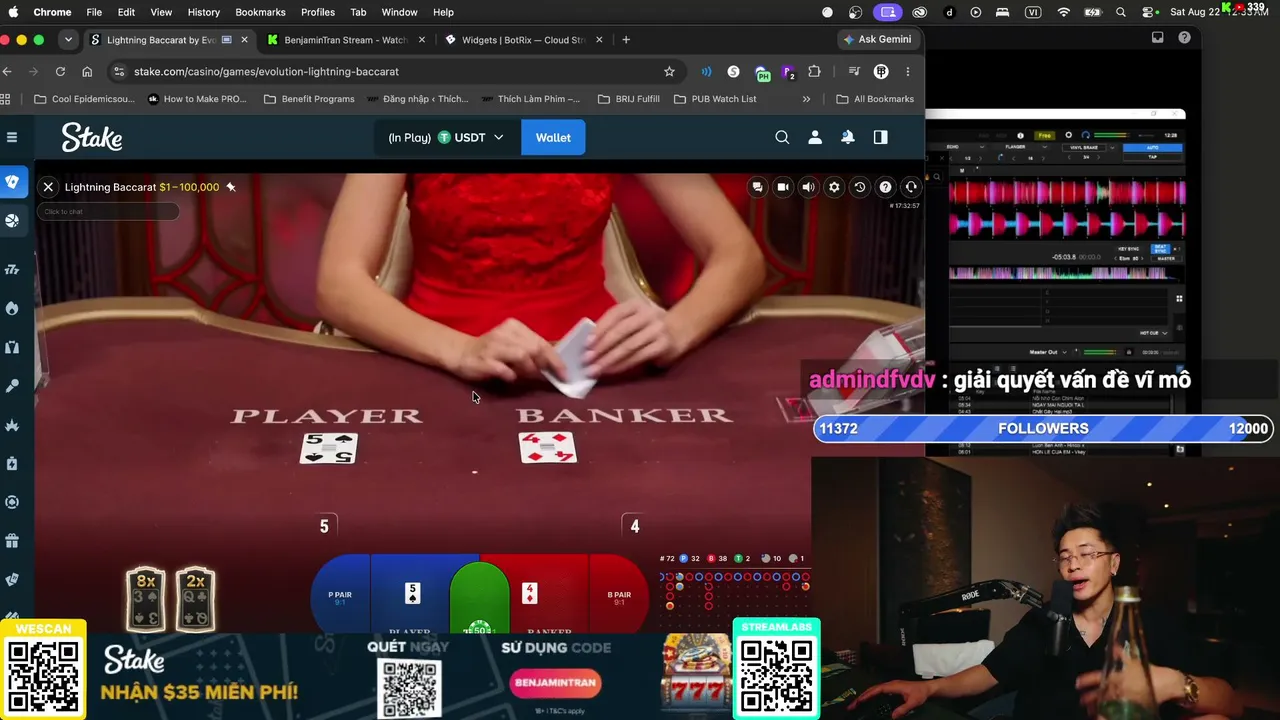The image size is (1280, 720).
Task: Open the All Bookmarks folder
Action: coord(875,99)
